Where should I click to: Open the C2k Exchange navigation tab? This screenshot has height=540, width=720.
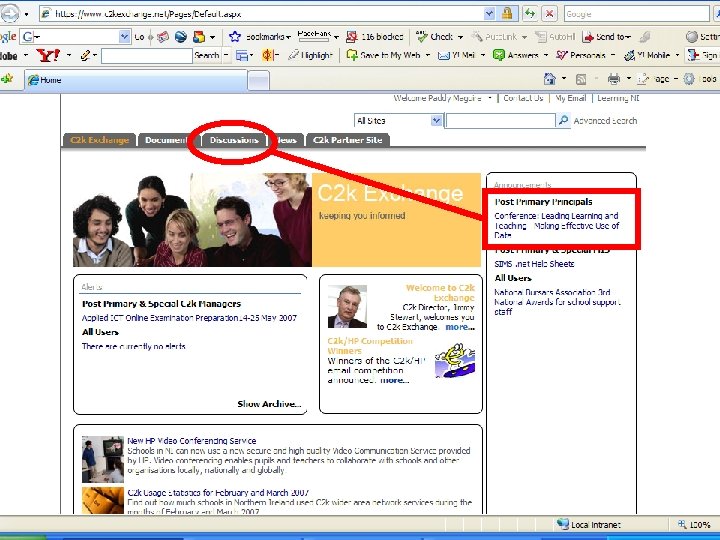(x=99, y=140)
